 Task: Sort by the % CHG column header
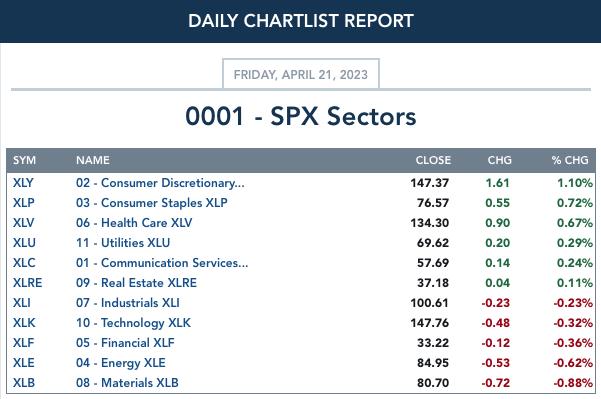(570, 160)
